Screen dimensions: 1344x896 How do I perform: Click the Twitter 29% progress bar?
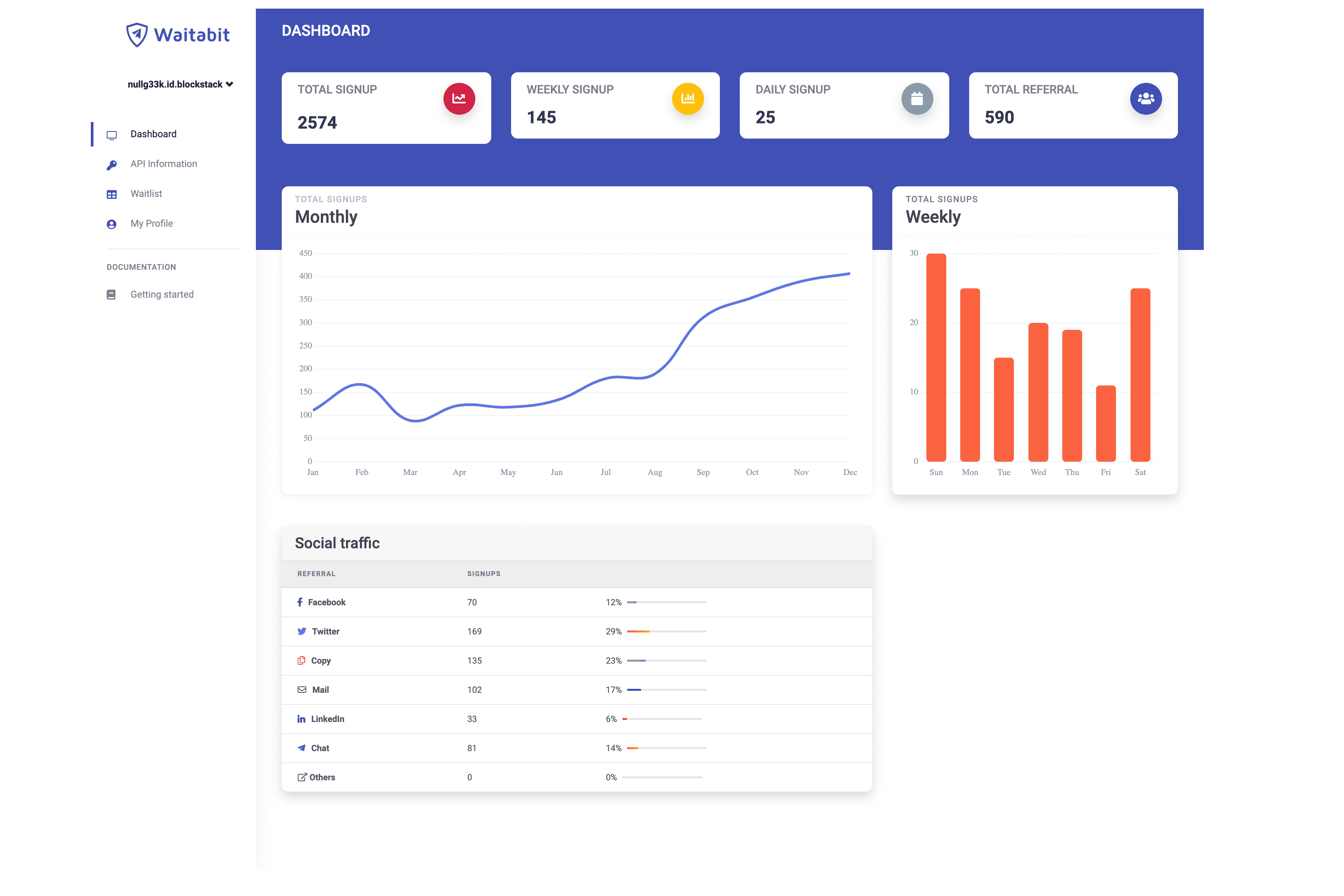[667, 631]
